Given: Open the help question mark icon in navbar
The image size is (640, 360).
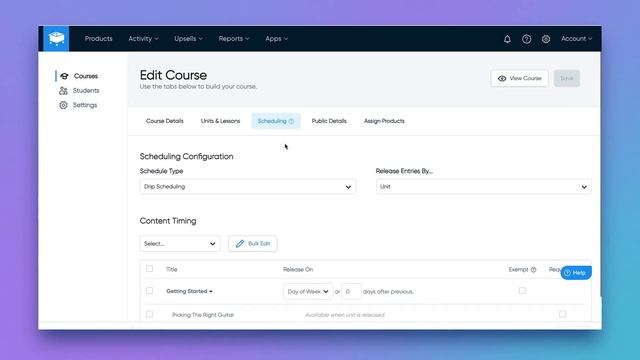Looking at the screenshot, I should click(x=527, y=39).
